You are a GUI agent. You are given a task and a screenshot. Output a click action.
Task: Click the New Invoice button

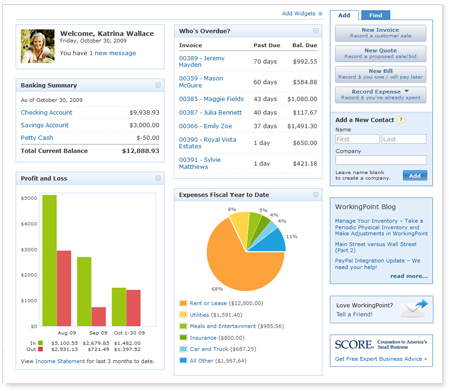[381, 33]
